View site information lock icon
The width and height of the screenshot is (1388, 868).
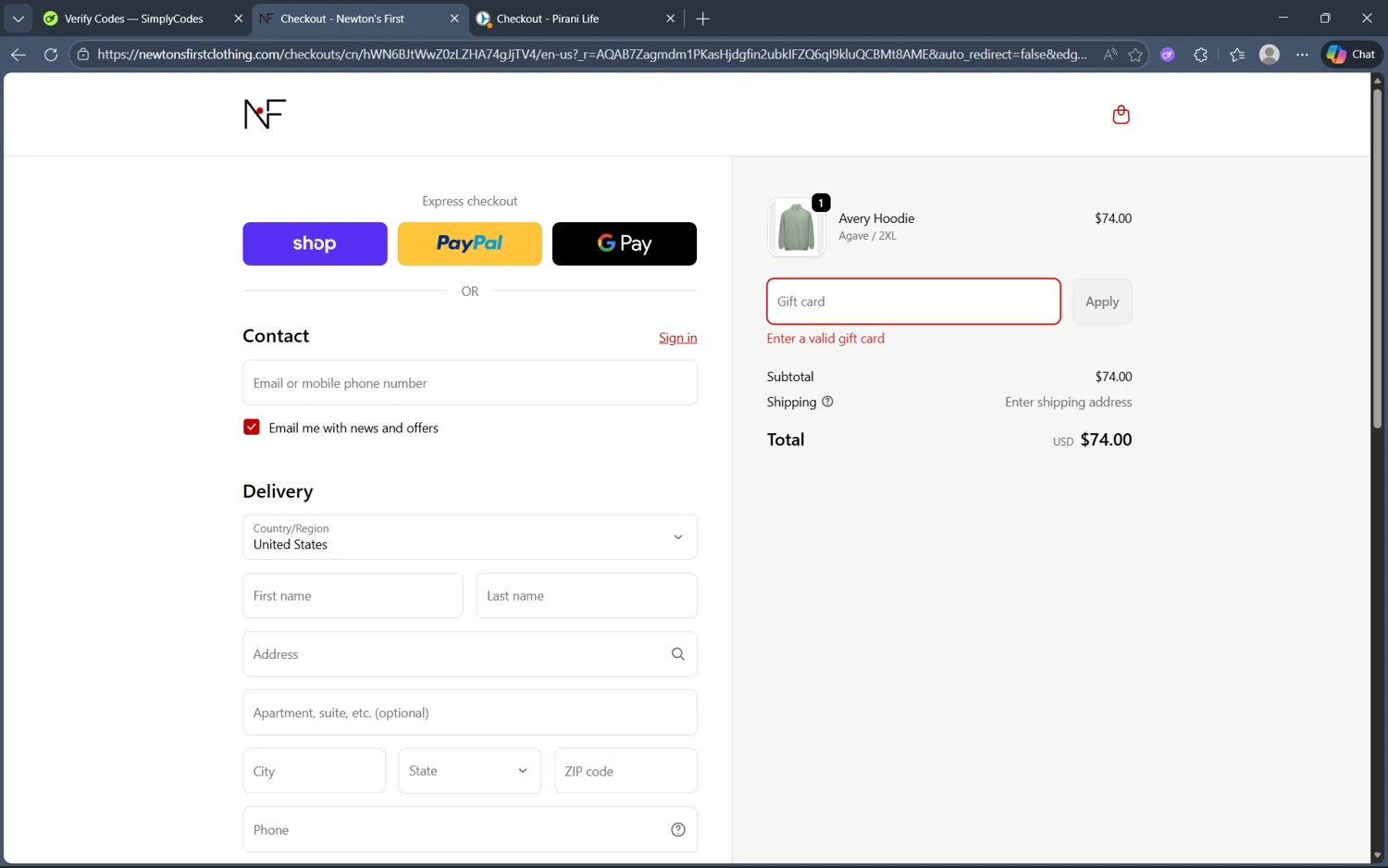click(83, 55)
